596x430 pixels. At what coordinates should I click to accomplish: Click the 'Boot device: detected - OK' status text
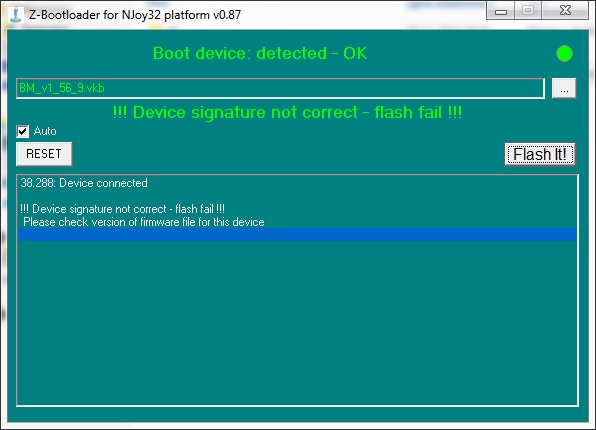tap(260, 53)
